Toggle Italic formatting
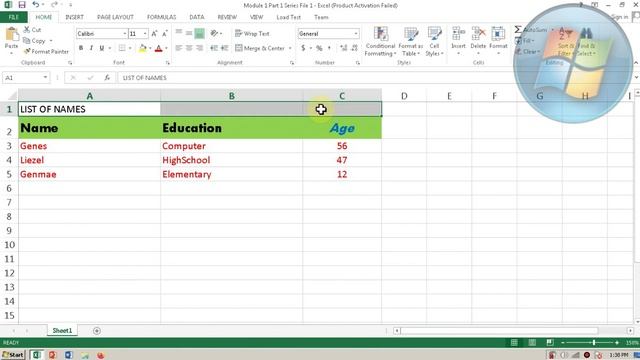 coord(91,48)
